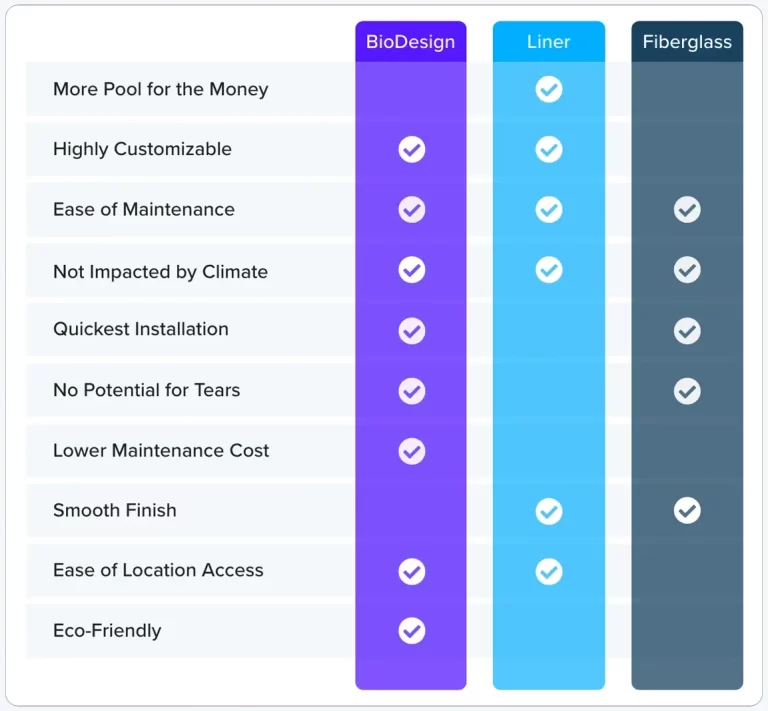Click Fiberglass checkmark for Smooth Finish
This screenshot has width=768, height=711.
[x=687, y=511]
